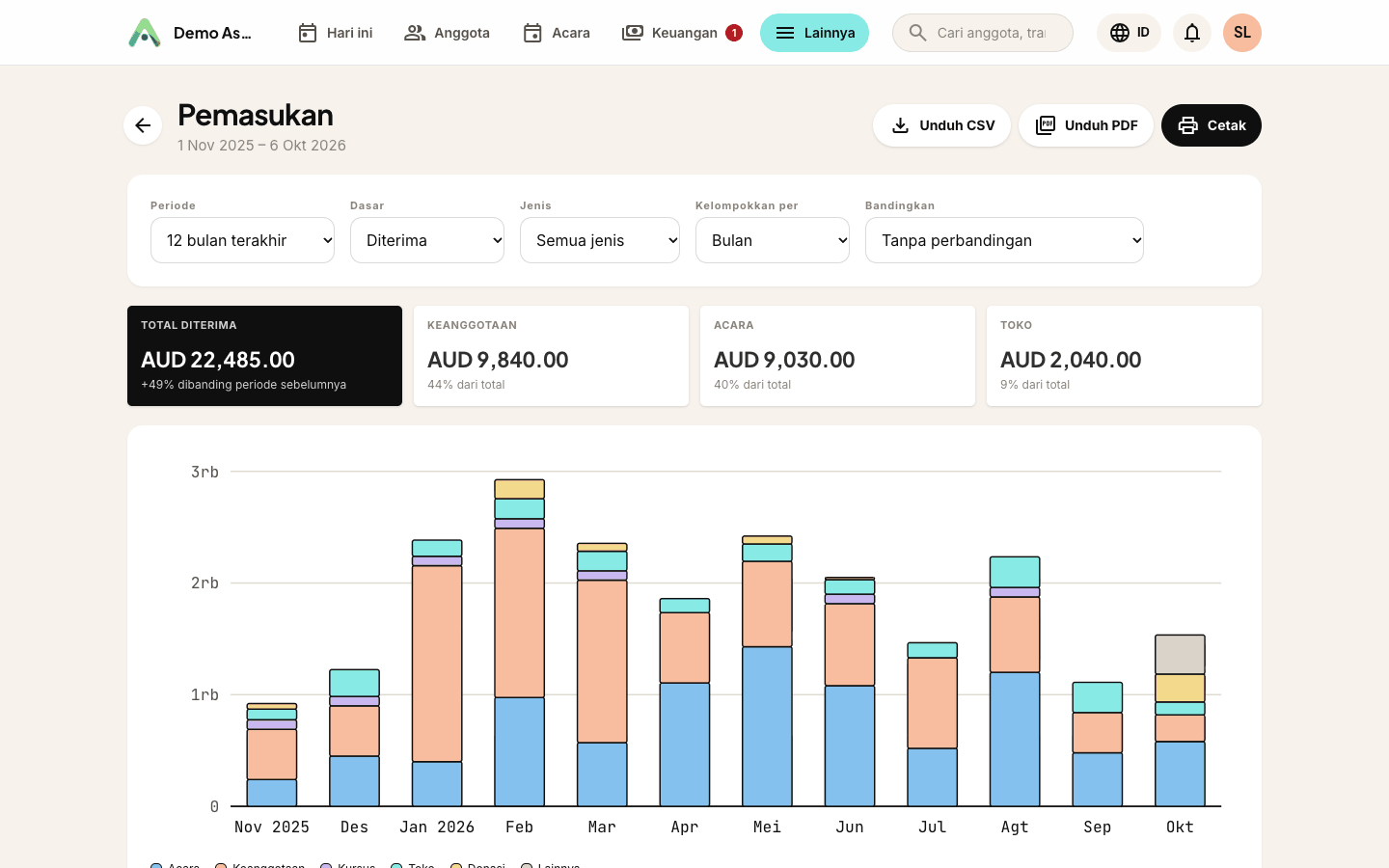The height and width of the screenshot is (868, 1389).
Task: Open the Keuangan menu with badge
Action: pyautogui.click(x=682, y=33)
